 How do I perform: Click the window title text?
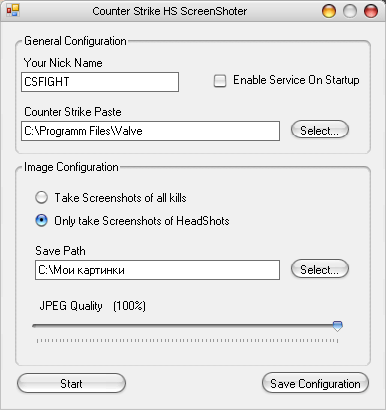[x=170, y=11]
